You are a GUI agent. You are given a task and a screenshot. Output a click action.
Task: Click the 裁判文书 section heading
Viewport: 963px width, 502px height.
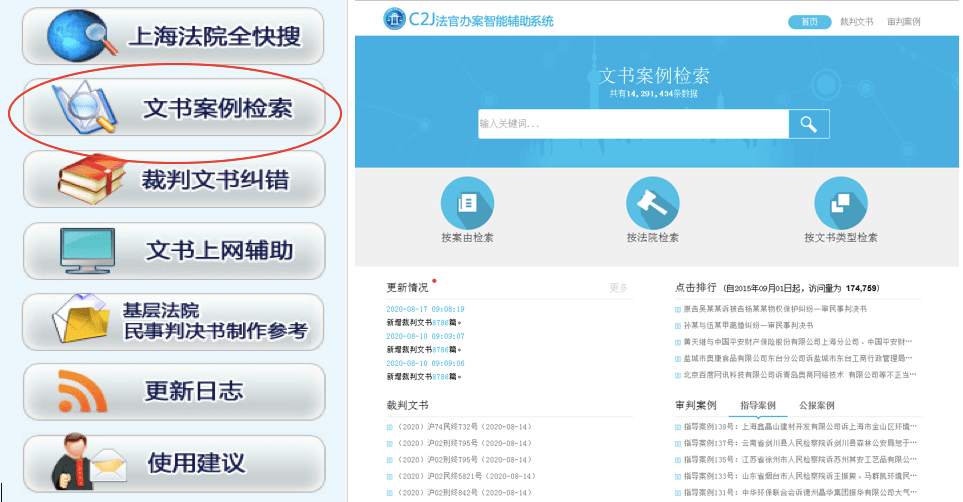click(x=407, y=406)
